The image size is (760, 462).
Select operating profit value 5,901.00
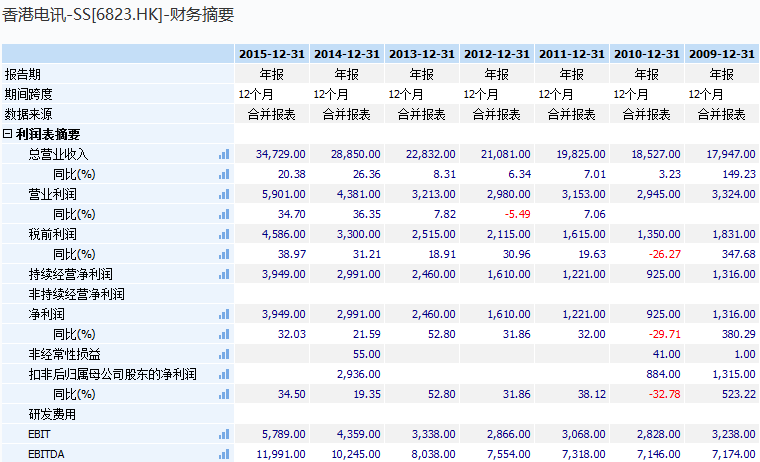click(x=284, y=194)
